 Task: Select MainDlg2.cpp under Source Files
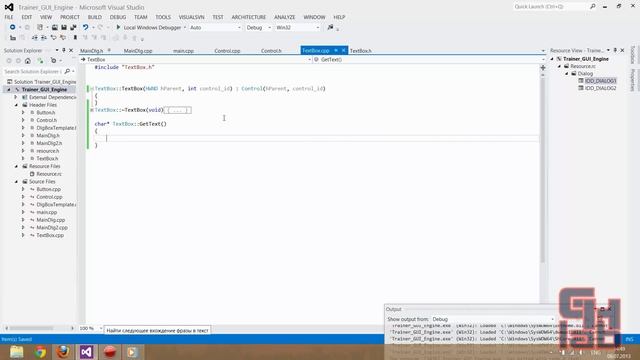coord(52,227)
